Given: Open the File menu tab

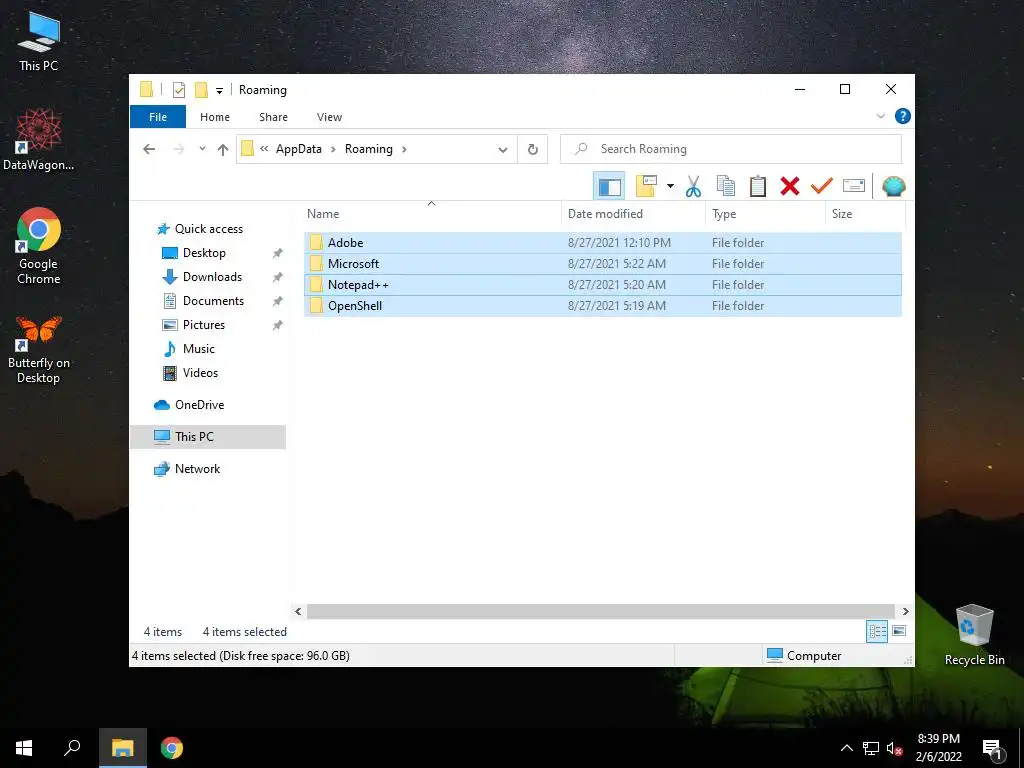Looking at the screenshot, I should click(158, 117).
